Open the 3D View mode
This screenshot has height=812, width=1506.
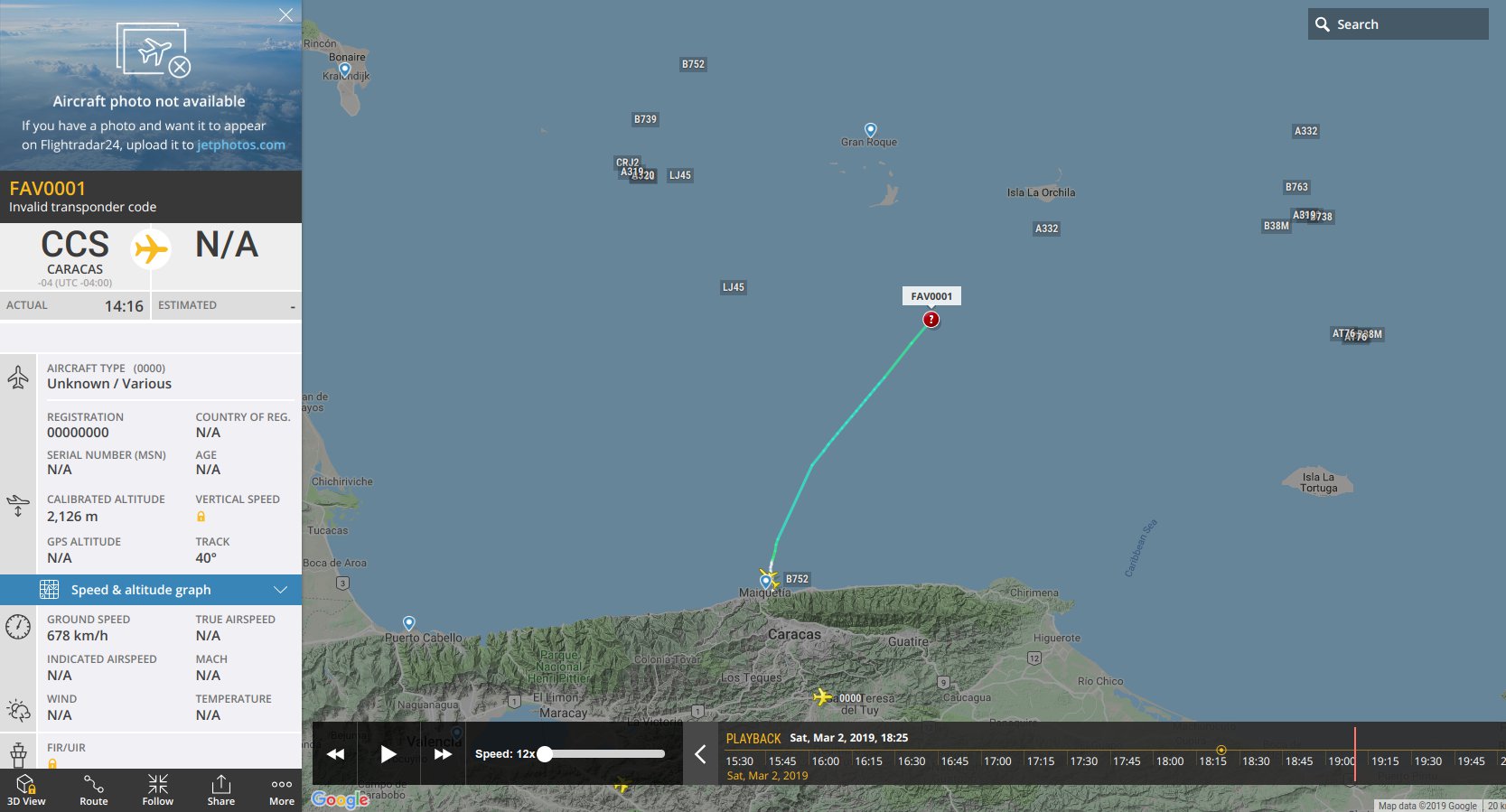26,790
